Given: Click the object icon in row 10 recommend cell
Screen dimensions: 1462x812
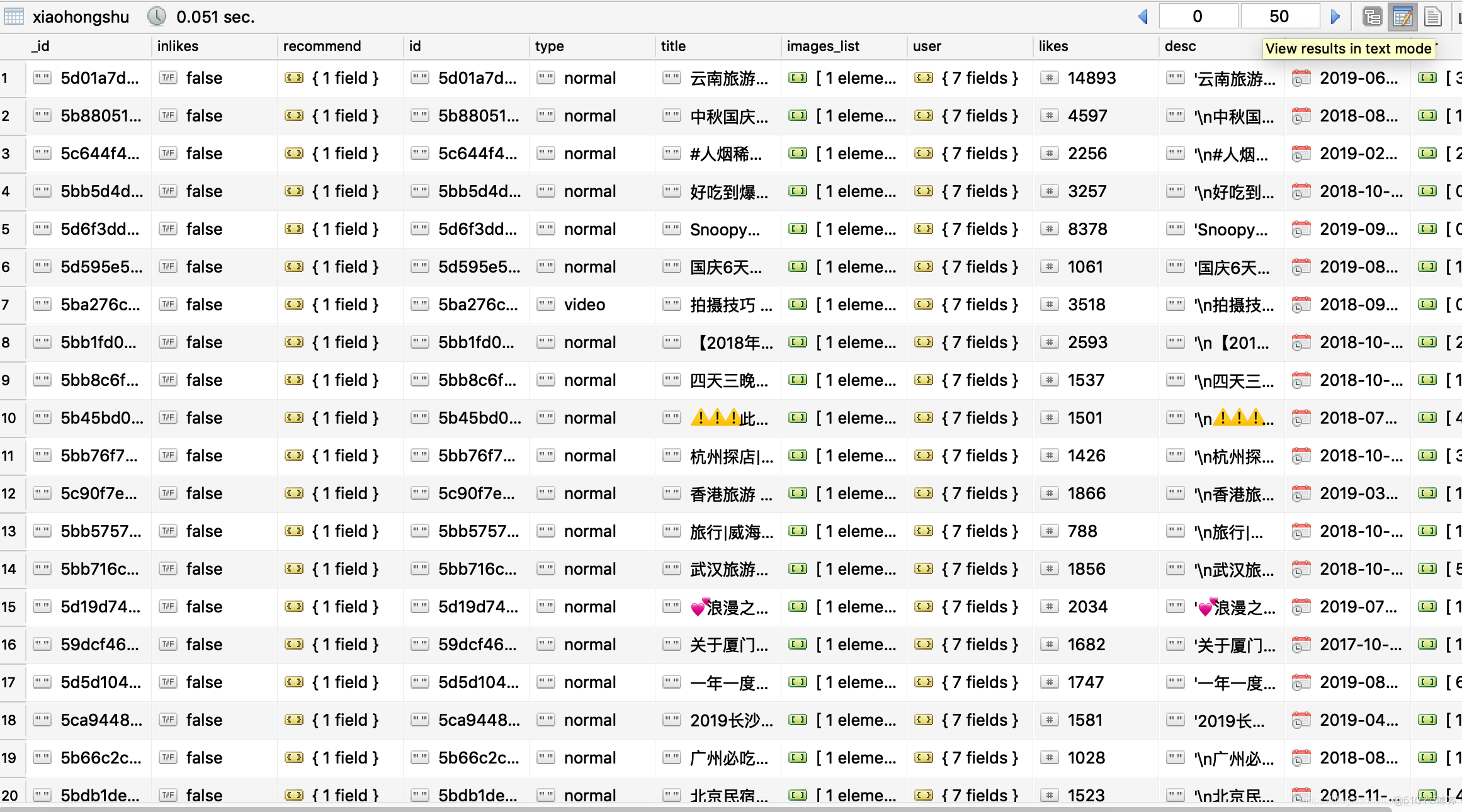Looking at the screenshot, I should click(x=294, y=418).
